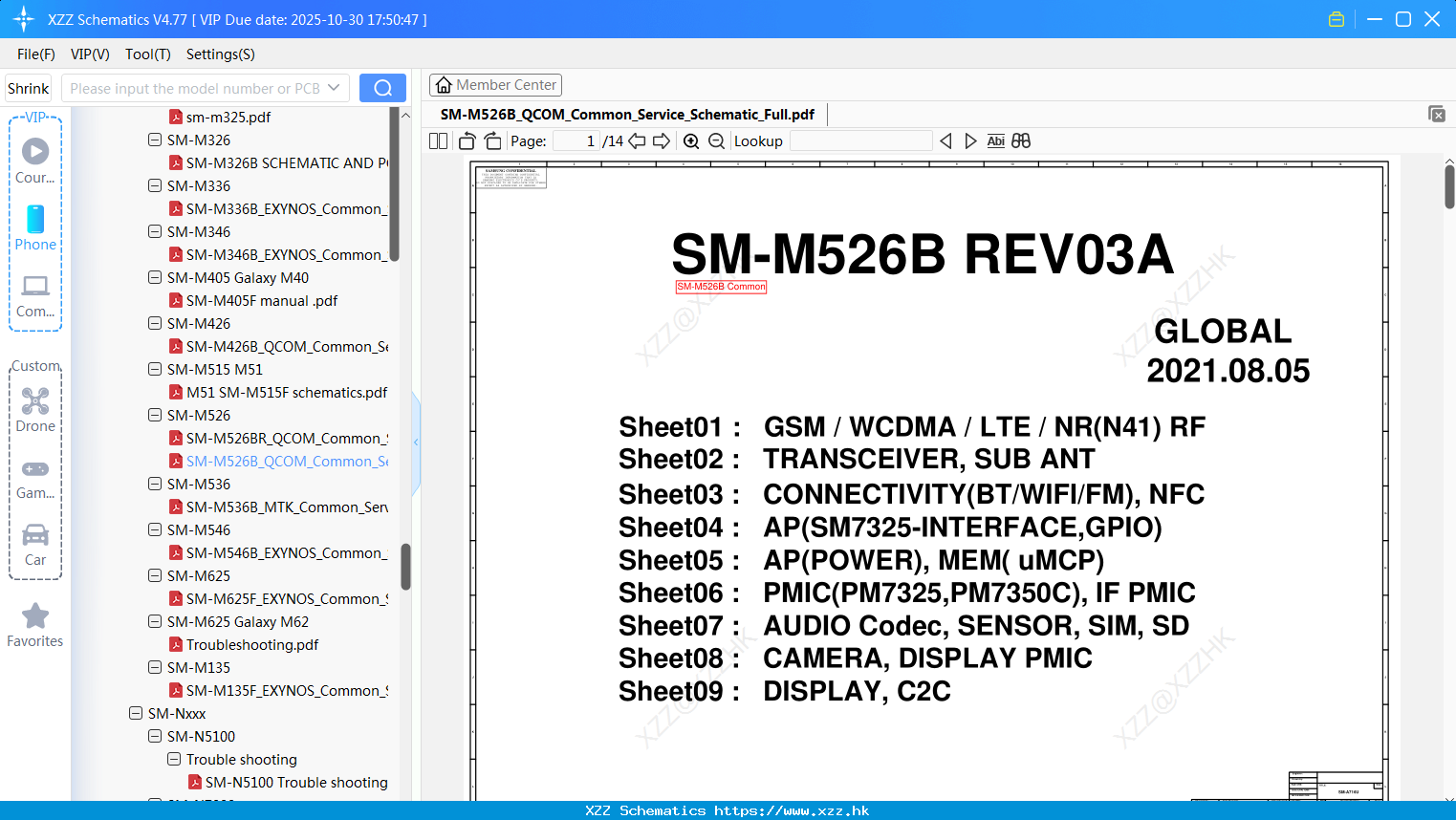Open SM-M526B_QCOM_Common highlighted file
The width and height of the screenshot is (1456, 820).
click(287, 461)
